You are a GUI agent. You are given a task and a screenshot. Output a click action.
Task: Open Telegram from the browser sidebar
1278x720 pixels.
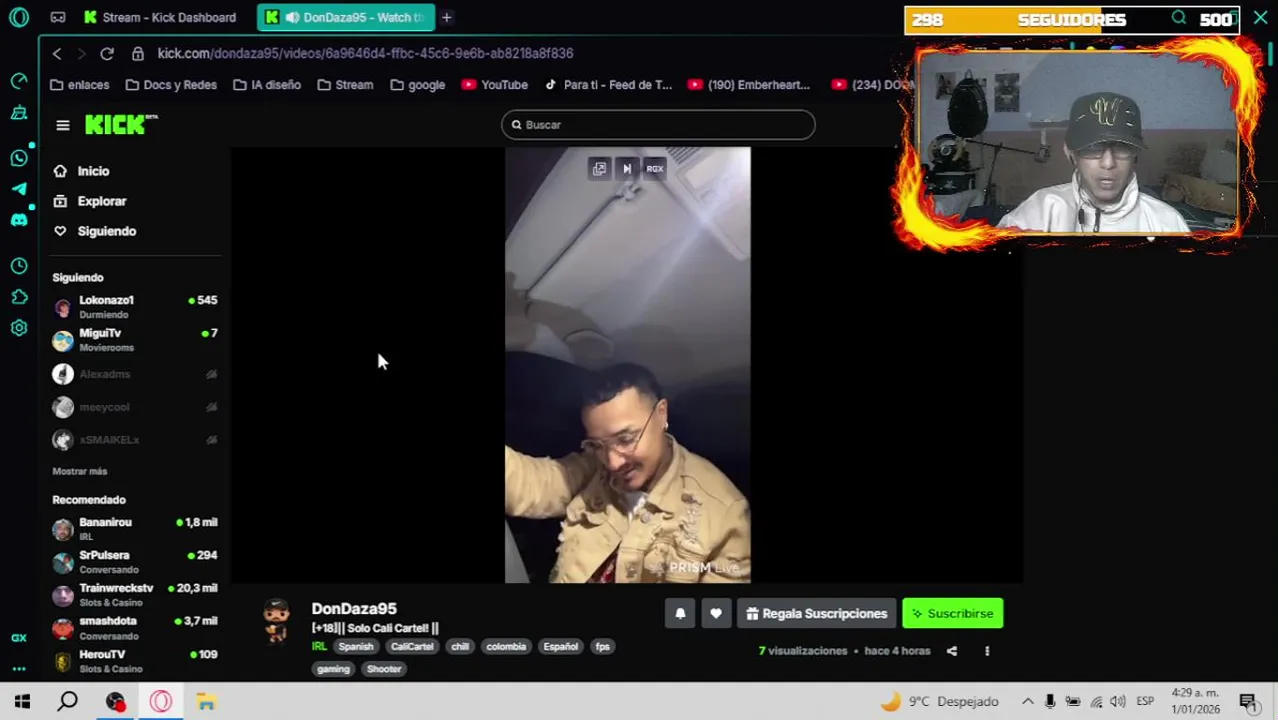pos(19,189)
